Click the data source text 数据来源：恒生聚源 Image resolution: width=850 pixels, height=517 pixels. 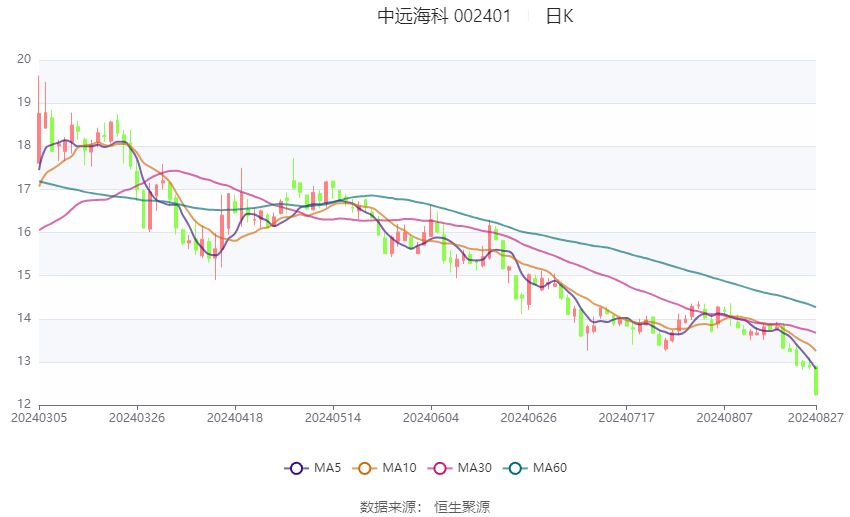click(425, 507)
